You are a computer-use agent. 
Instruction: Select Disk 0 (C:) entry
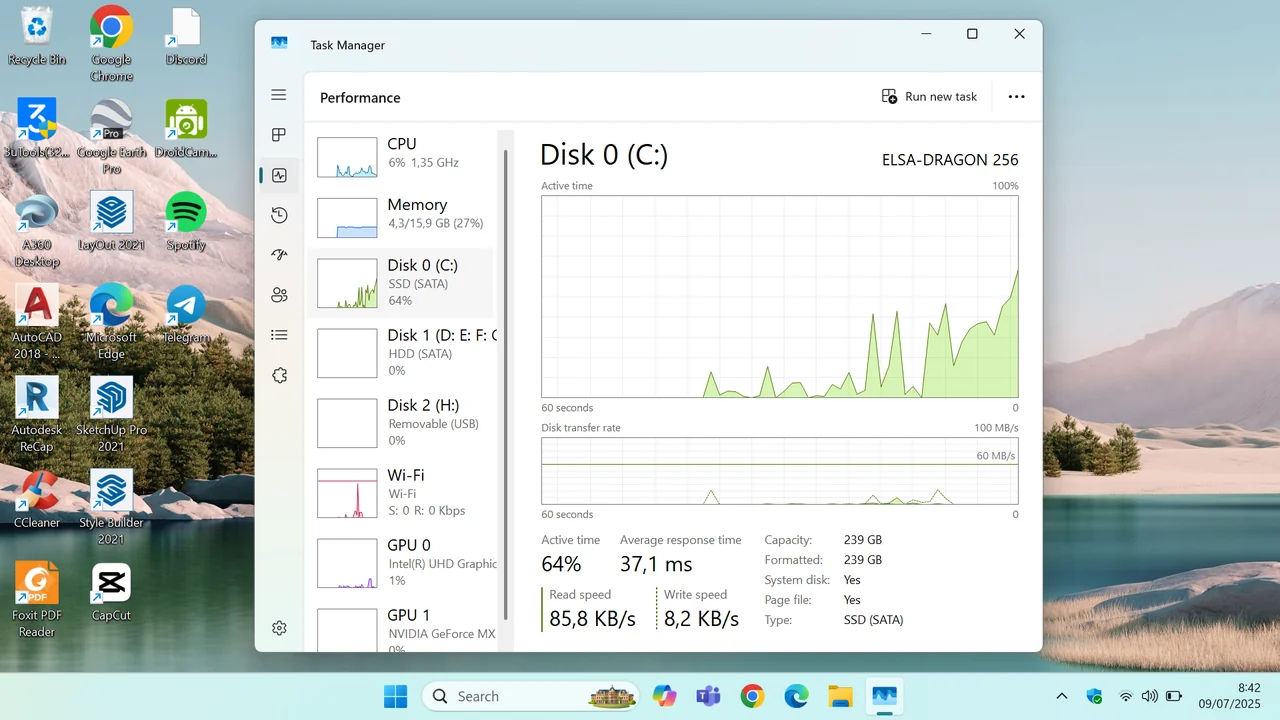tap(401, 283)
